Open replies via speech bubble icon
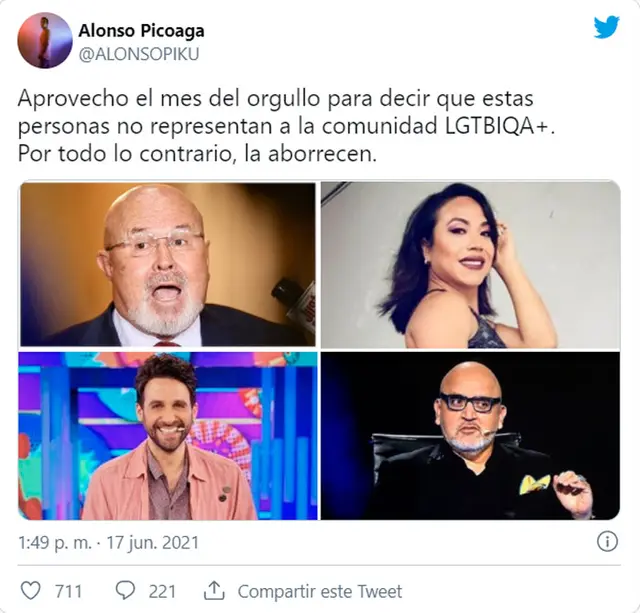Viewport: 640px width, 613px height. click(x=125, y=591)
